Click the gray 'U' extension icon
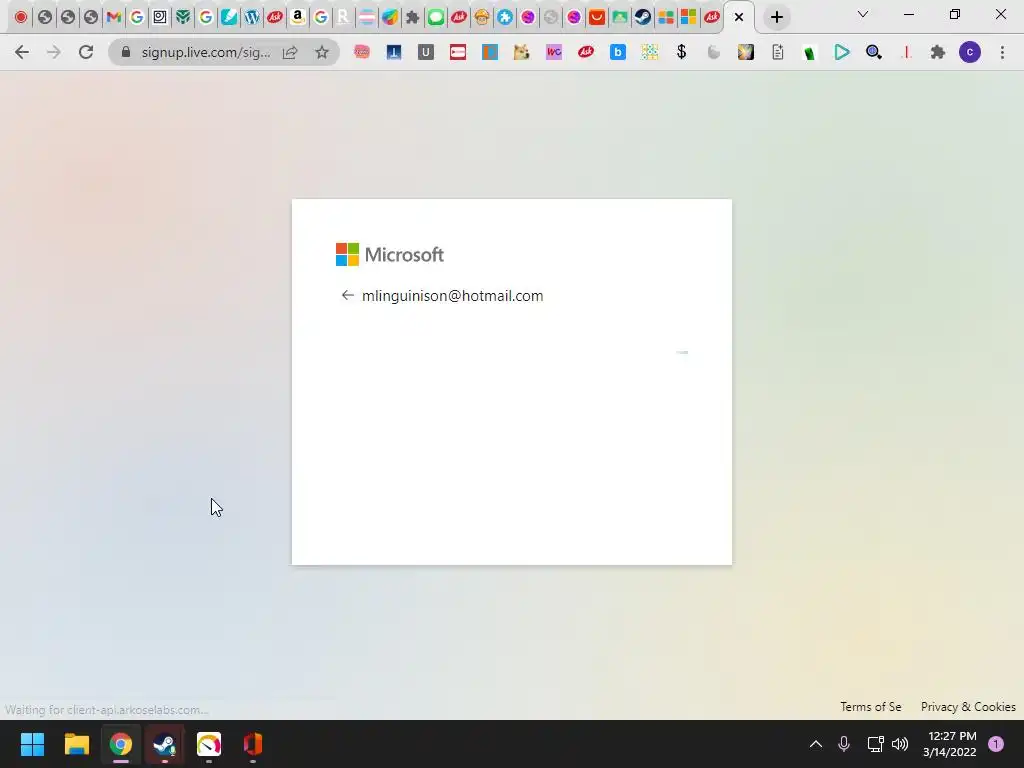The width and height of the screenshot is (1024, 768). 426,52
